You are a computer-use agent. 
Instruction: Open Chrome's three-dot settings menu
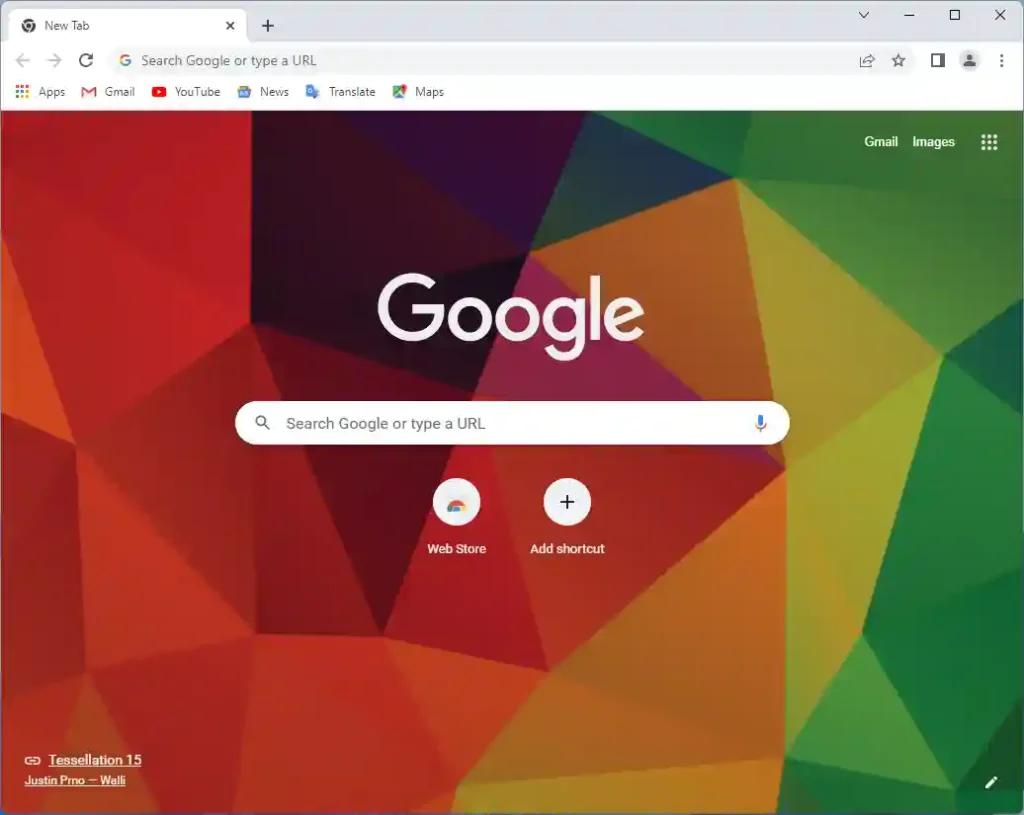(x=1002, y=60)
